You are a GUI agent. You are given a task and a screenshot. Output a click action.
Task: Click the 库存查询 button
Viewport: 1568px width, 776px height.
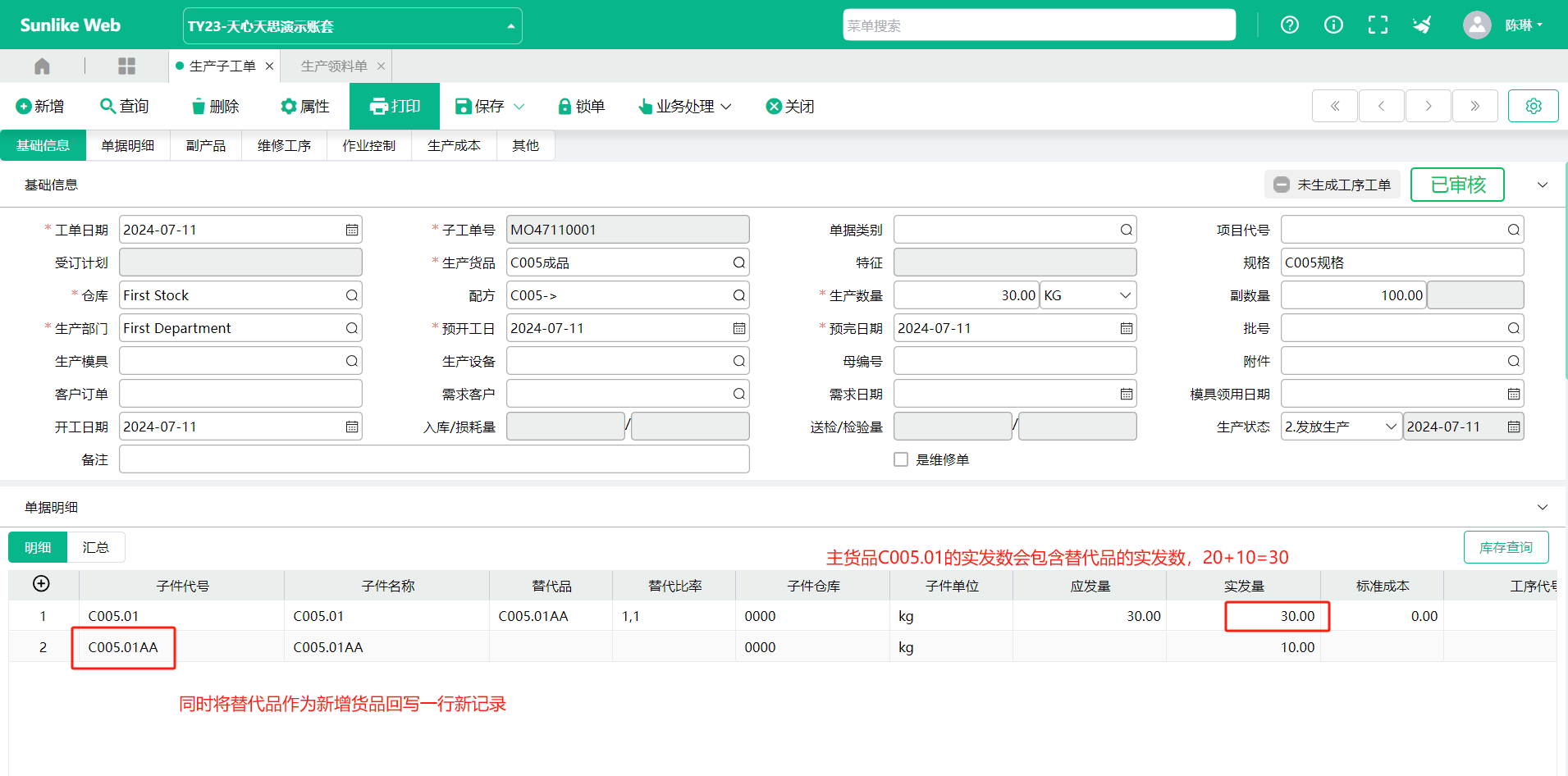[1506, 547]
